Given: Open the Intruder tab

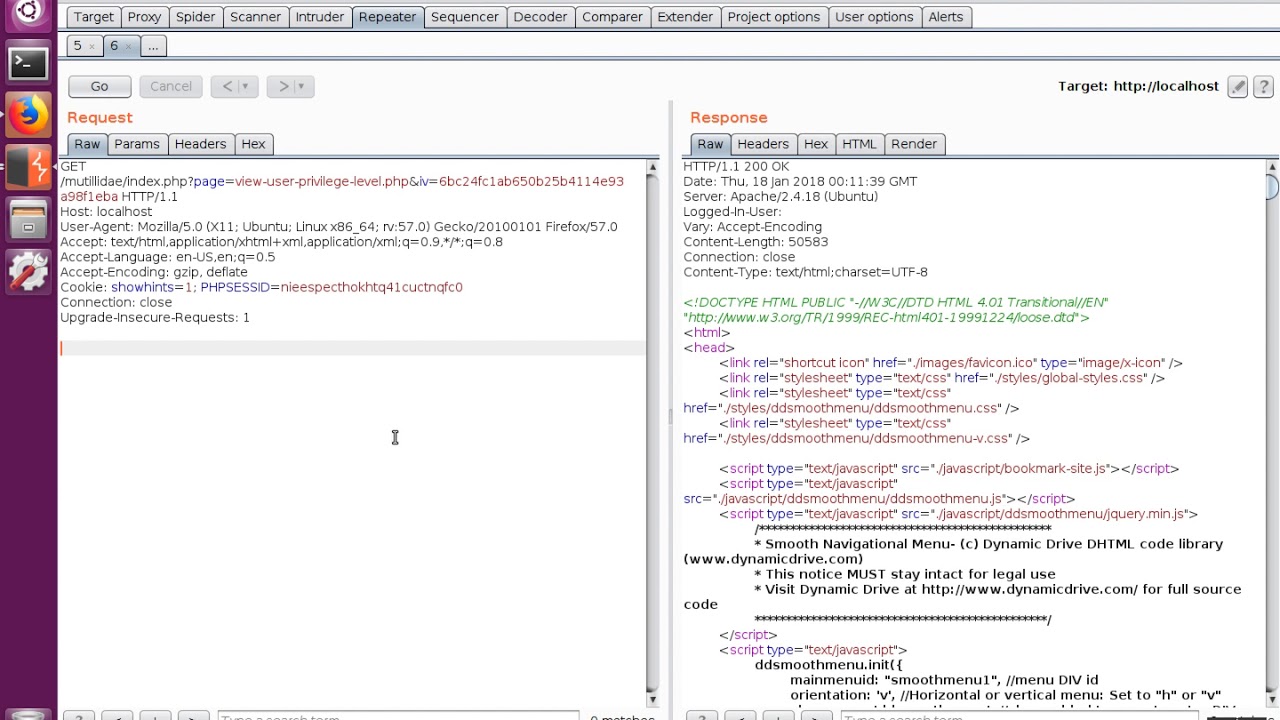Looking at the screenshot, I should (x=319, y=17).
